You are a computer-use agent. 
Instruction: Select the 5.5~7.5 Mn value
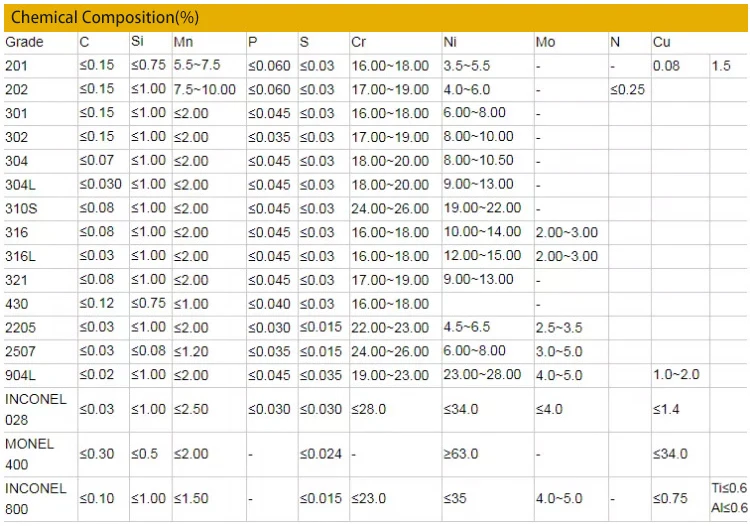[x=198, y=66]
